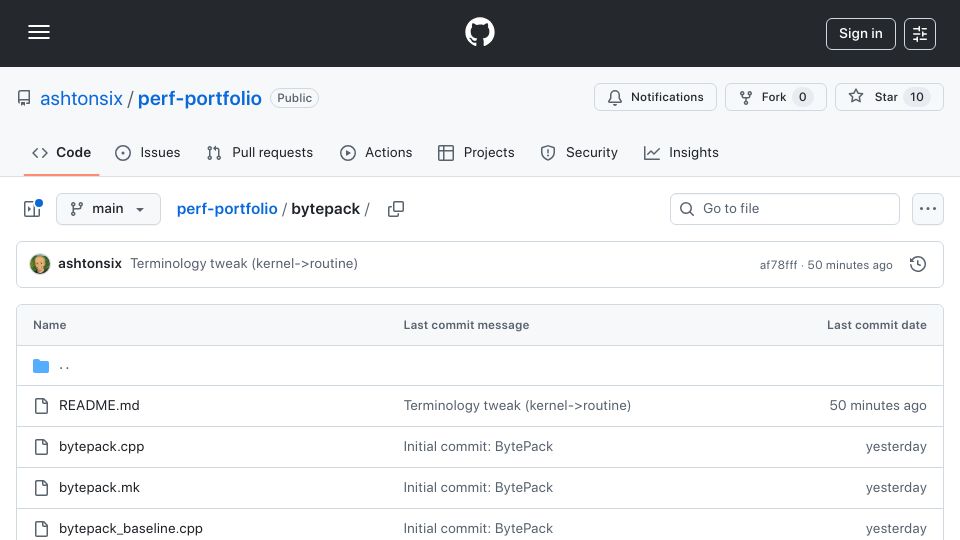960x540 pixels.
Task: Open the Pull requests tab
Action: (x=260, y=152)
